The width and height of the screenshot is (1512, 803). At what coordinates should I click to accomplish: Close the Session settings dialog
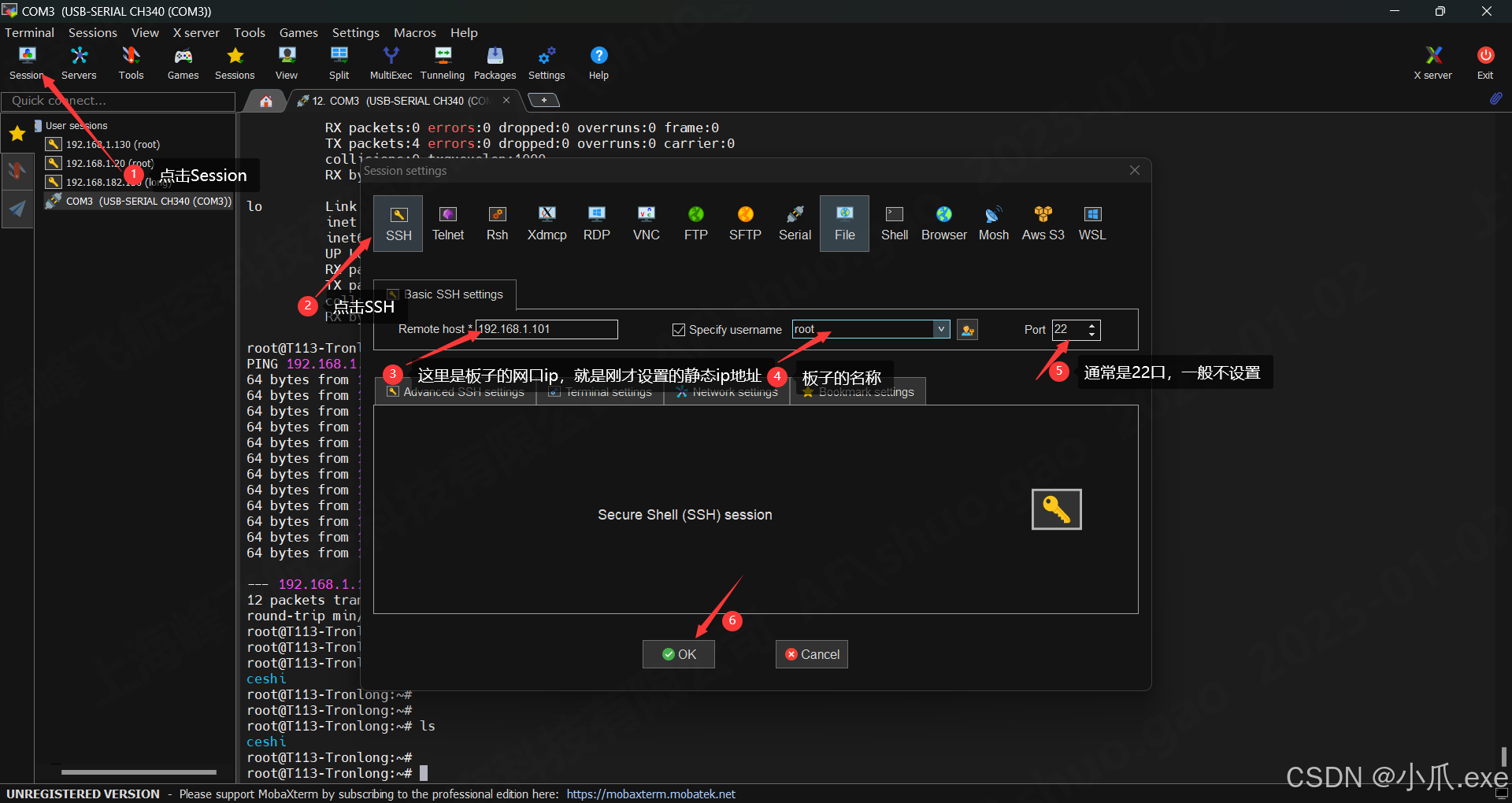coord(1135,170)
